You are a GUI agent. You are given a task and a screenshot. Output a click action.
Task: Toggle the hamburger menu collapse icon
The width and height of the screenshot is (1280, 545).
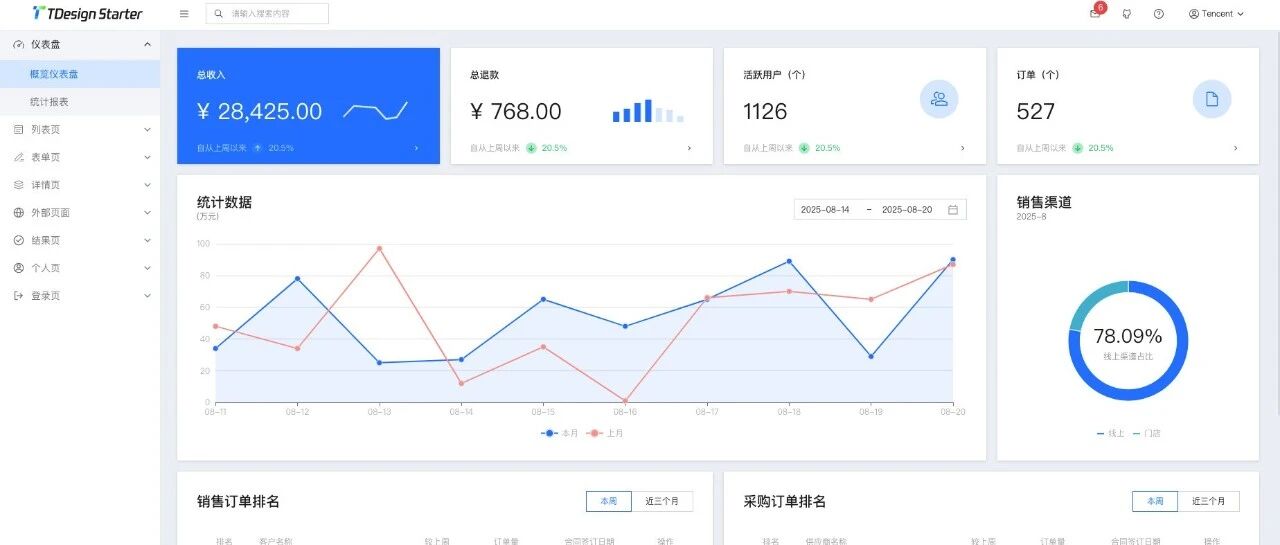[x=184, y=14]
